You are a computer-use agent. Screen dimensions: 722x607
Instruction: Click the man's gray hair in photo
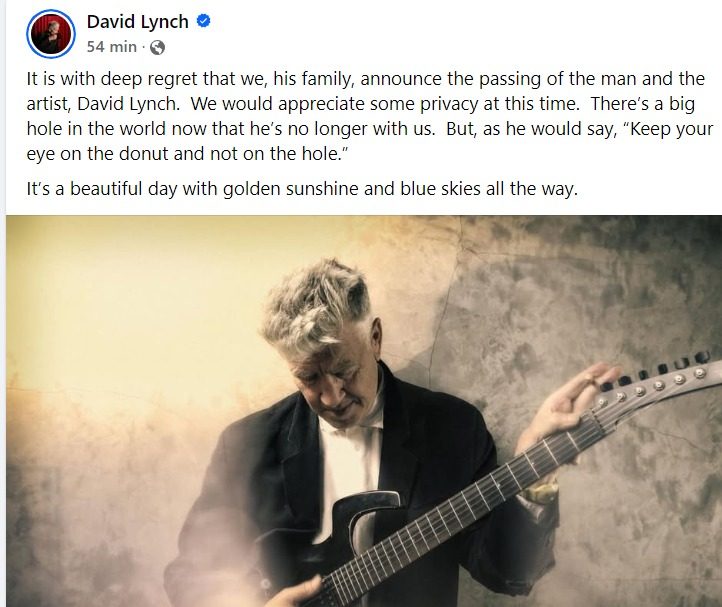(317, 302)
